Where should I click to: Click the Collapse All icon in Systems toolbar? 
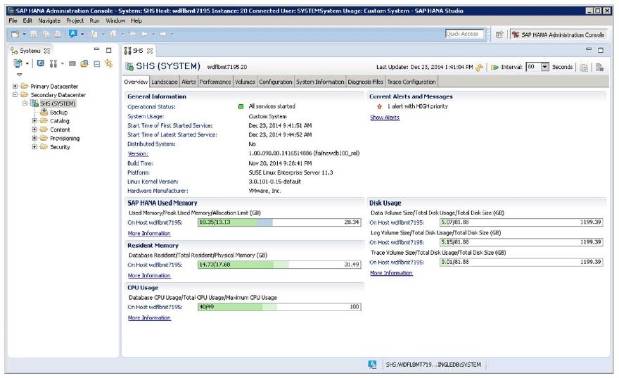click(x=97, y=64)
